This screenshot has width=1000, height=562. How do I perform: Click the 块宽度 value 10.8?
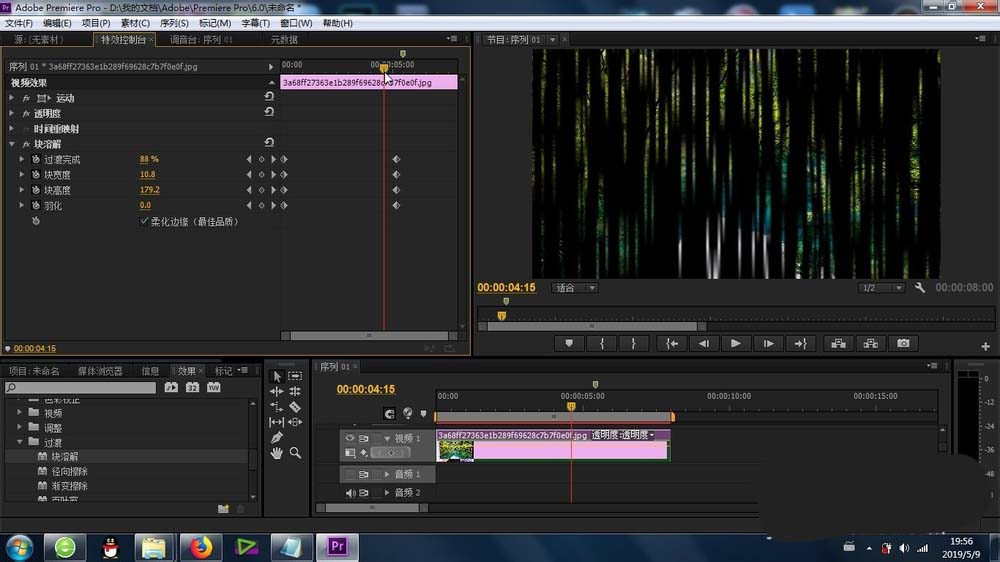tap(147, 175)
